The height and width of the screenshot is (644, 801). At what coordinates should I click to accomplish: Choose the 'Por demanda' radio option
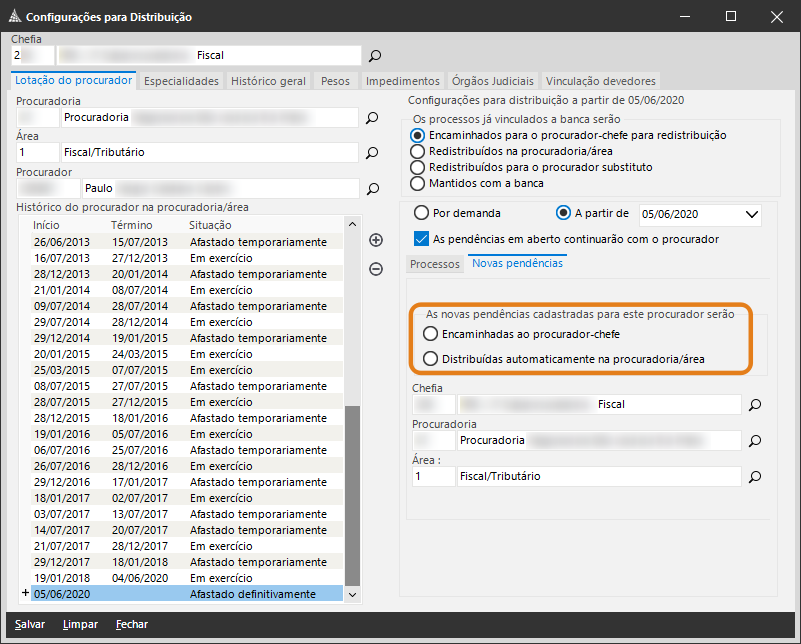[421, 213]
